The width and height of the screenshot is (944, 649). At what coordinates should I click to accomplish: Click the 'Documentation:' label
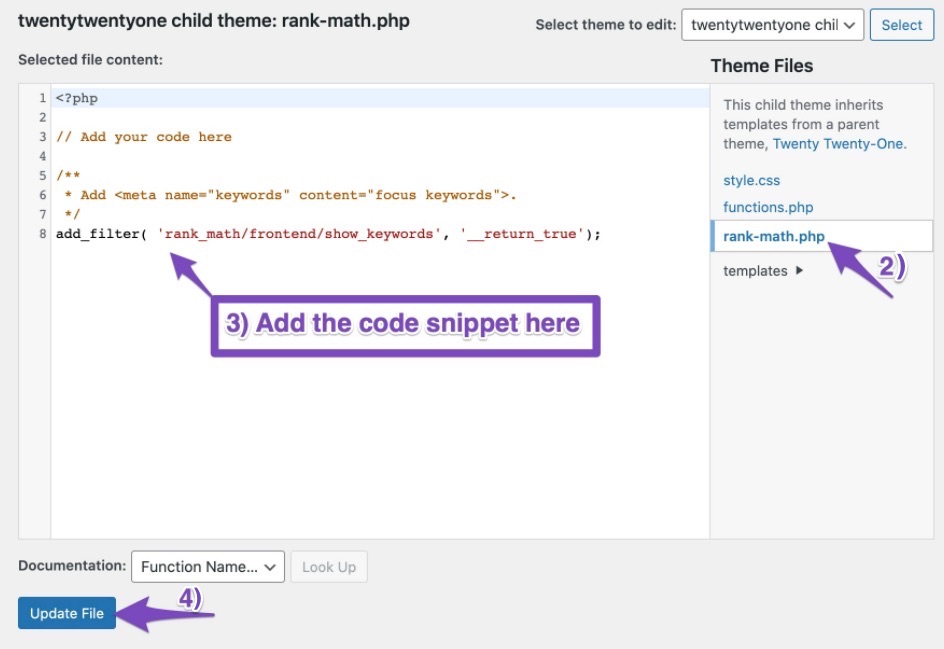pyautogui.click(x=72, y=565)
